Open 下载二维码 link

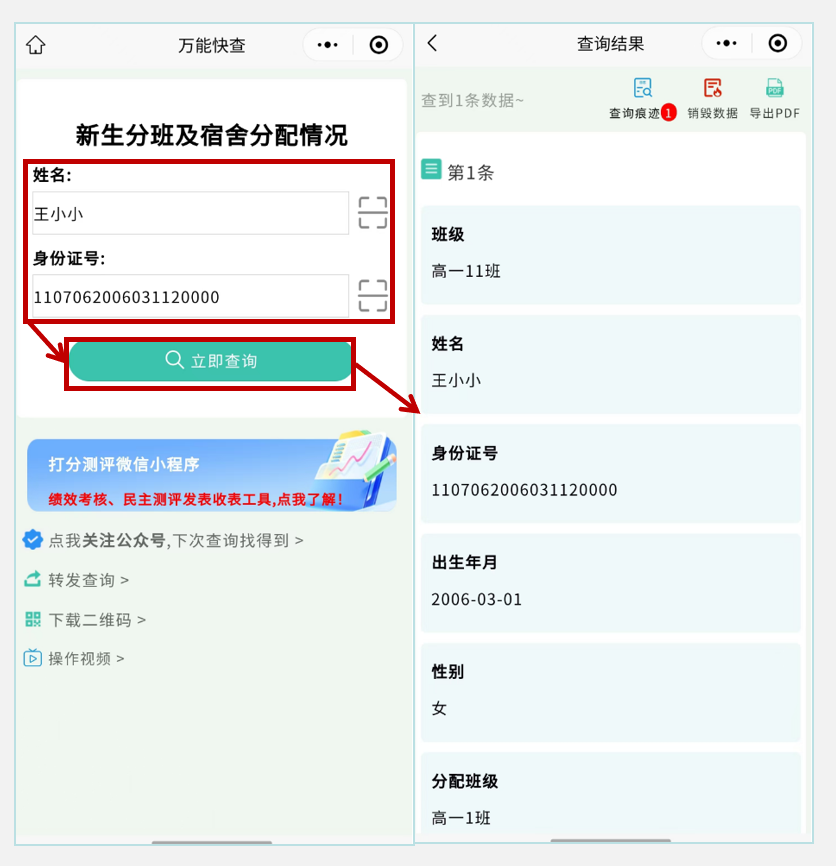click(97, 620)
